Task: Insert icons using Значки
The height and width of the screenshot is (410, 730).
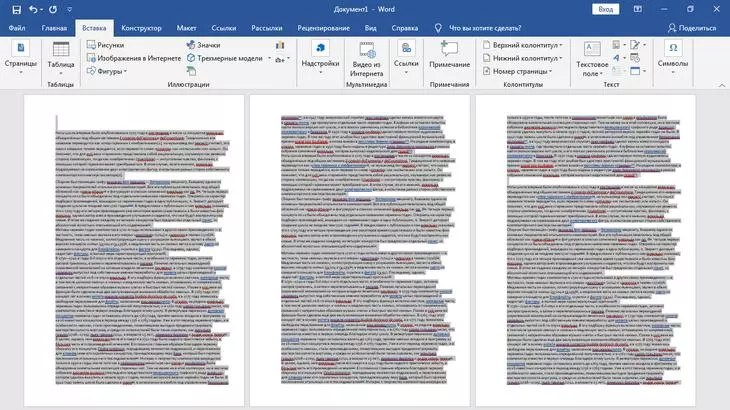Action: (x=203, y=45)
